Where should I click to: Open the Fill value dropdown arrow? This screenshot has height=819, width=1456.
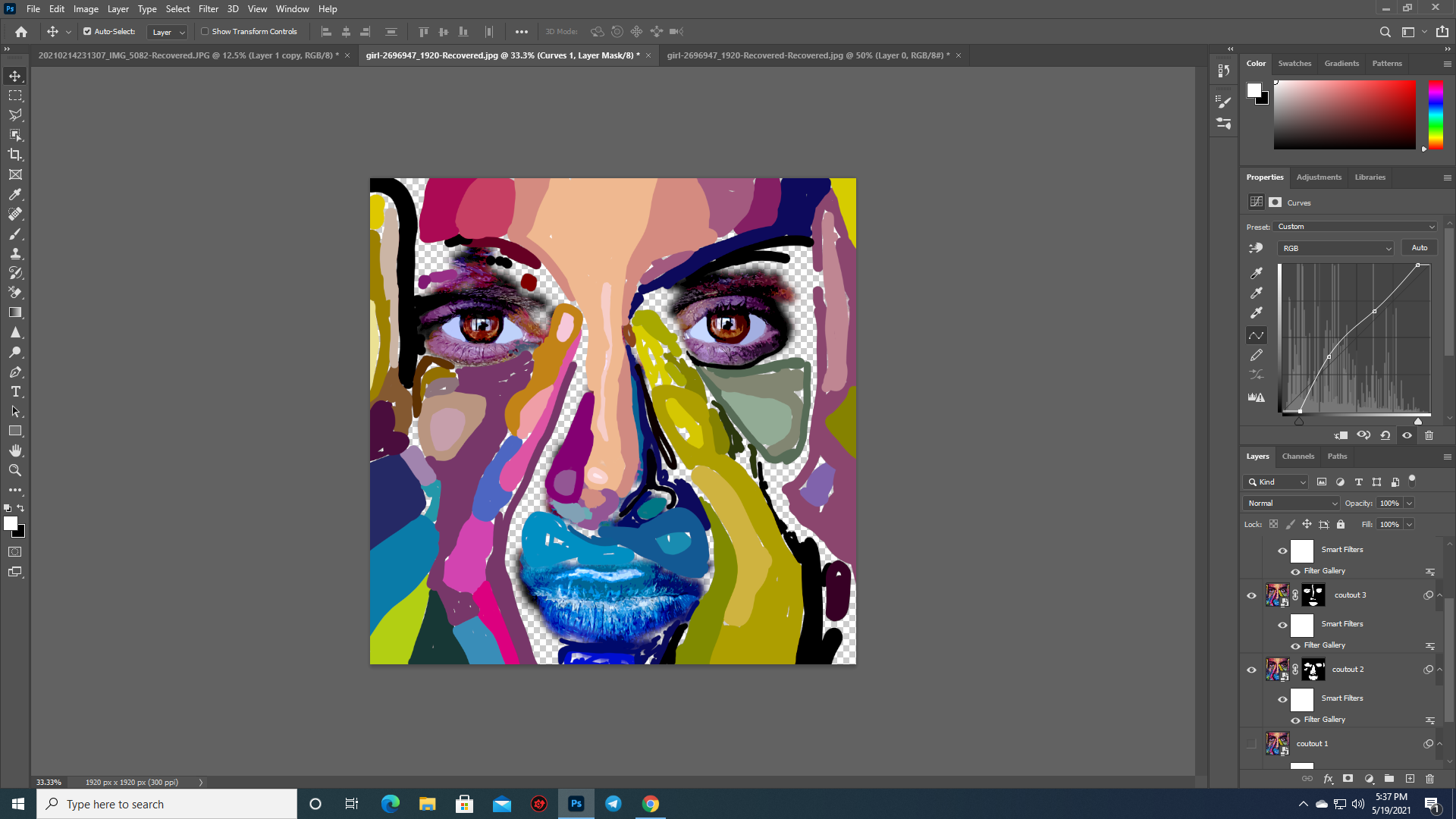point(1410,525)
